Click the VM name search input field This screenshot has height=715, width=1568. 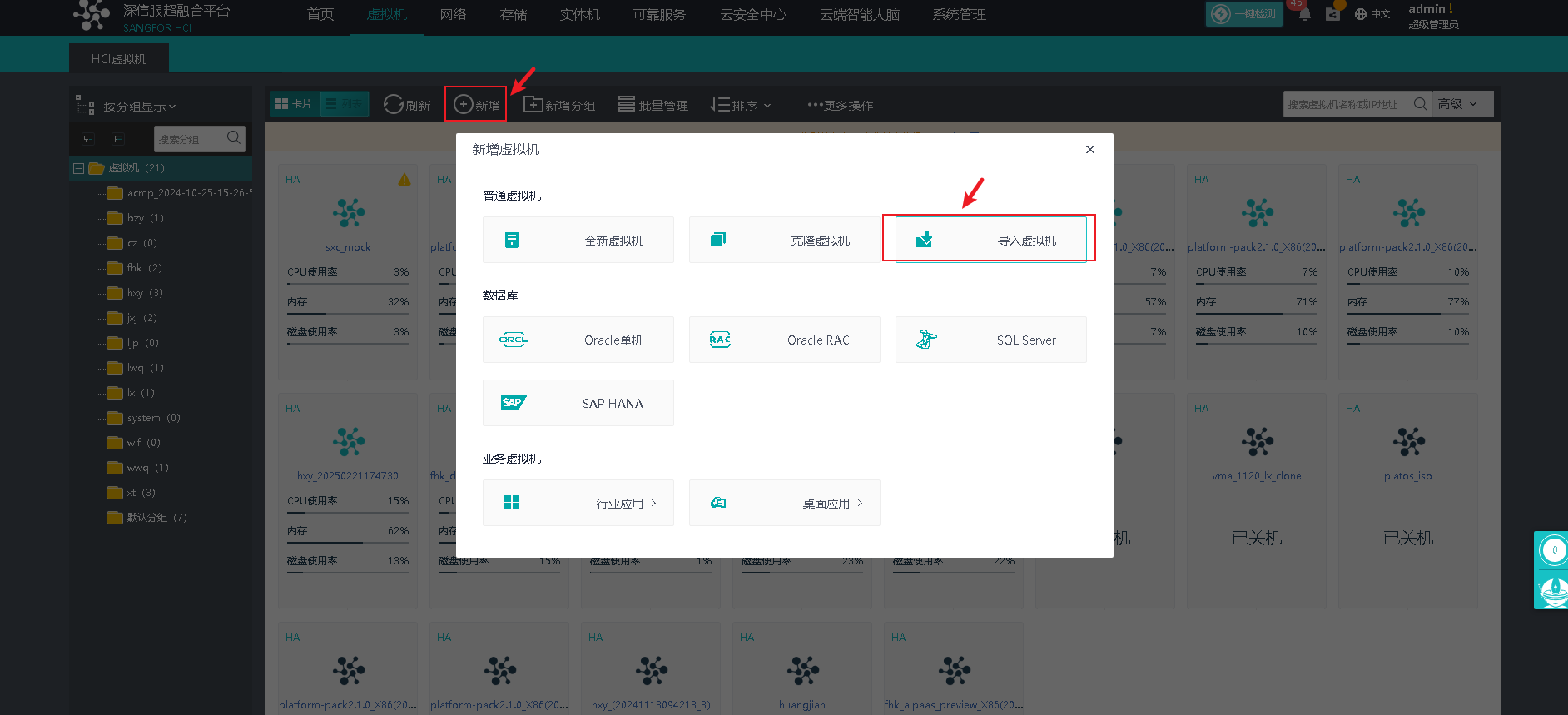click(1347, 104)
